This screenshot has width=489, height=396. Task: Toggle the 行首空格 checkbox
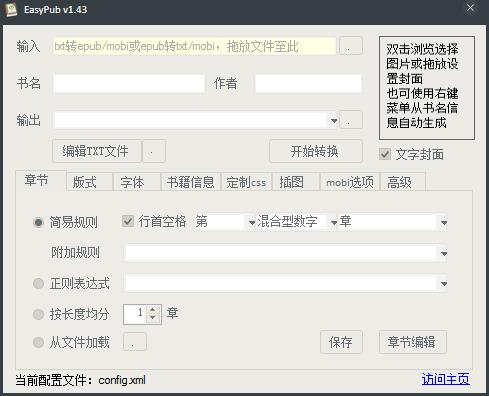[x=128, y=221]
